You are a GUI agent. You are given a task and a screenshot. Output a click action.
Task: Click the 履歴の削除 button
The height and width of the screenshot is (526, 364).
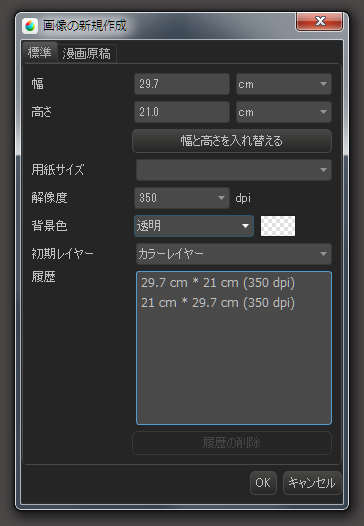tap(232, 443)
